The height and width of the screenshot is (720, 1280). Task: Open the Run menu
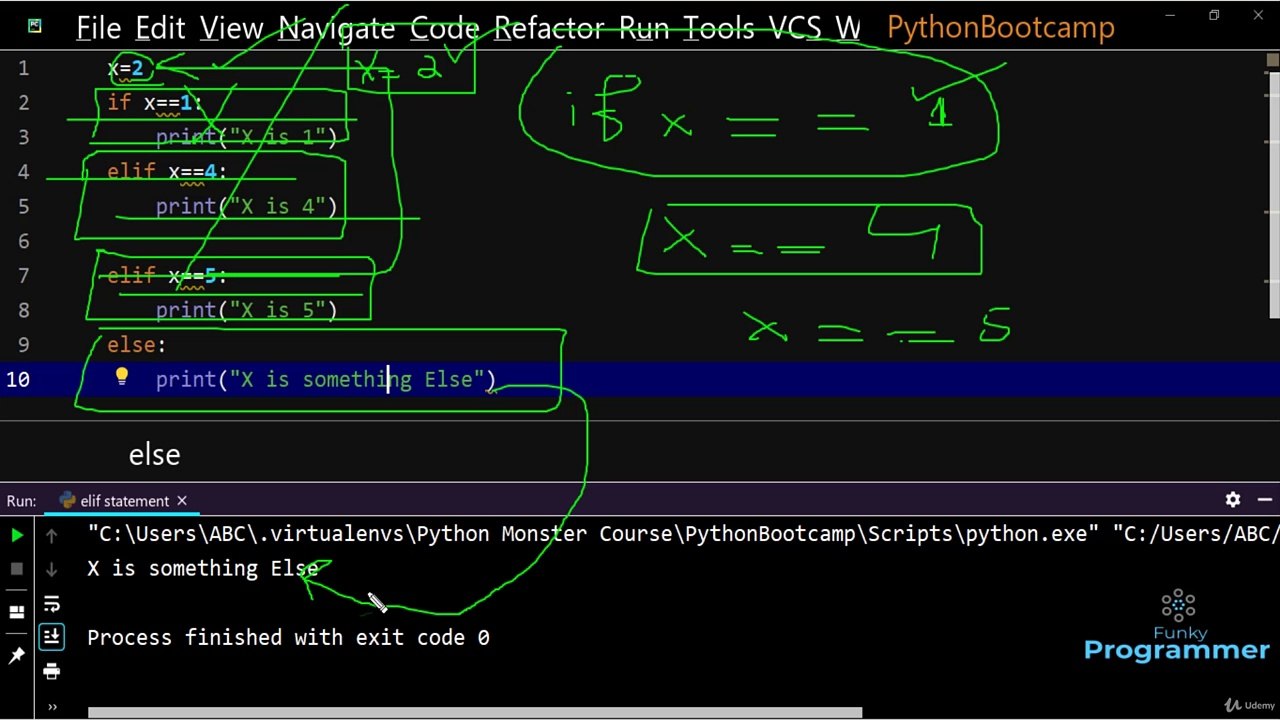645,27
